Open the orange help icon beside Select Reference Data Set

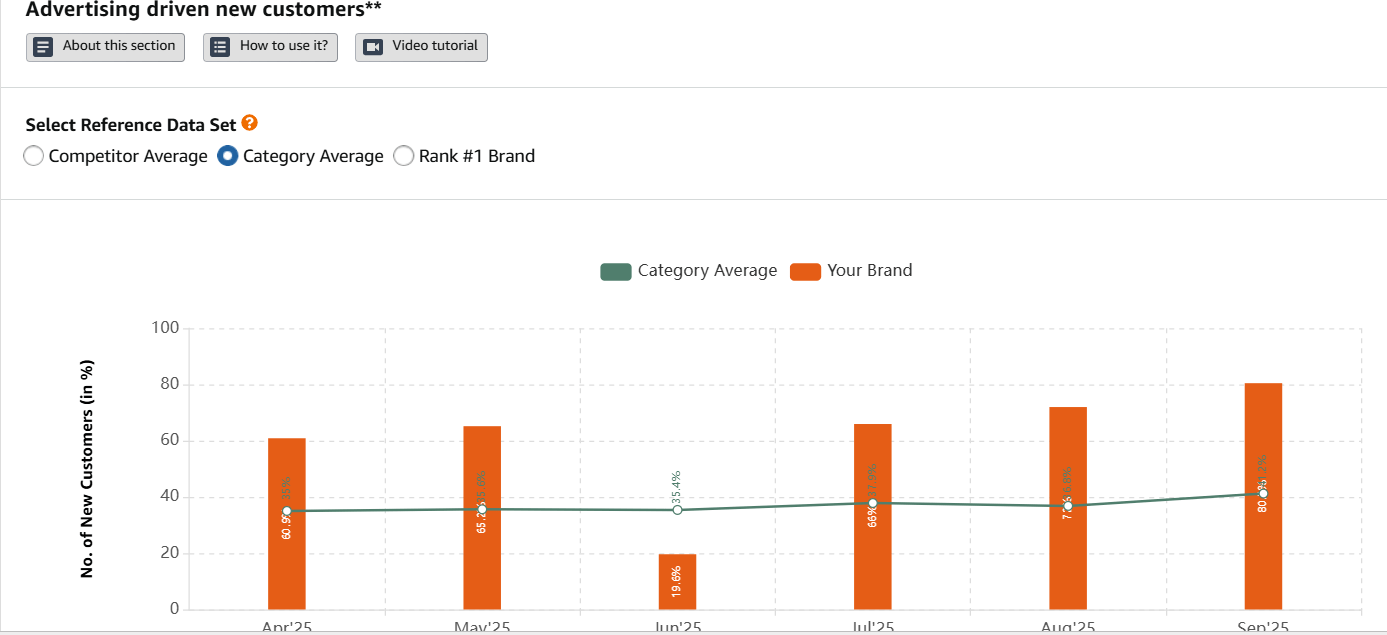(x=250, y=123)
